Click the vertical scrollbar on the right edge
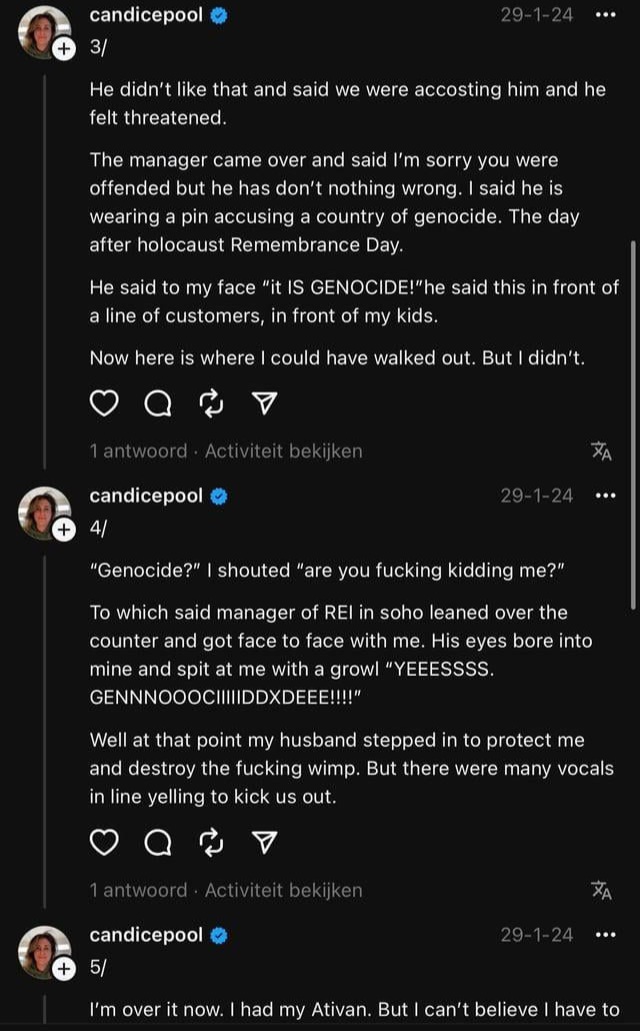640x1031 pixels. [x=633, y=424]
